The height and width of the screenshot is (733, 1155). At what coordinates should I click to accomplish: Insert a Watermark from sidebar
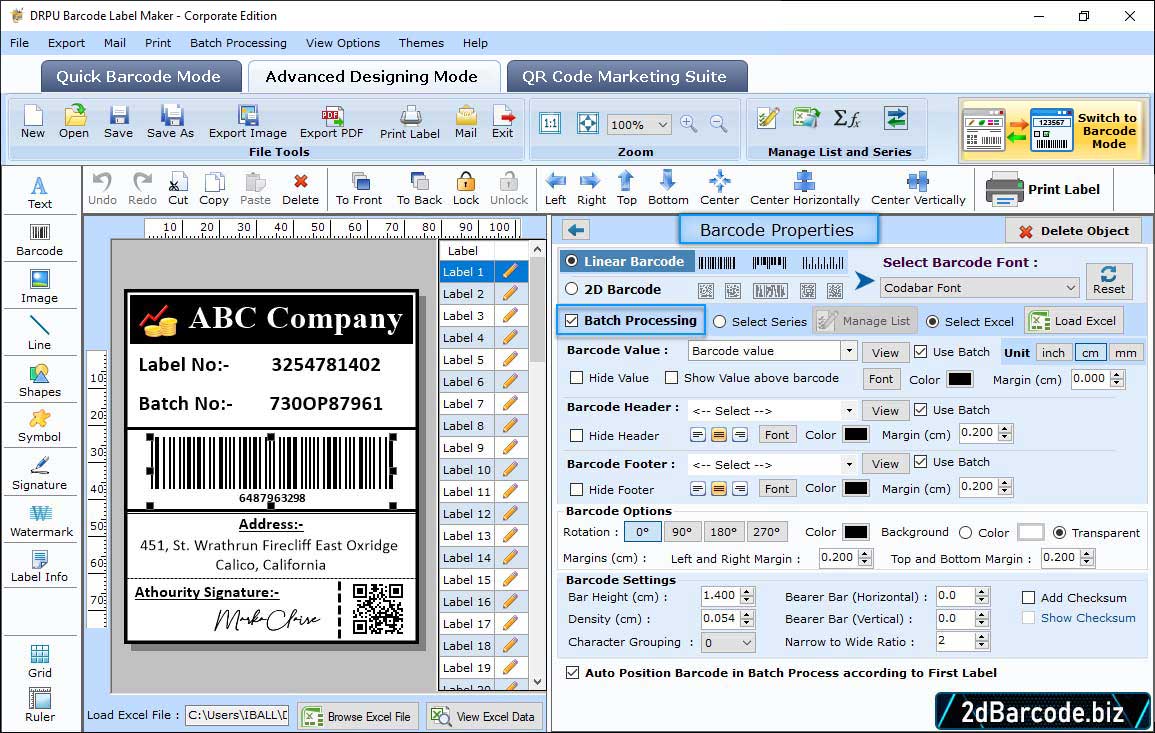coord(41,522)
